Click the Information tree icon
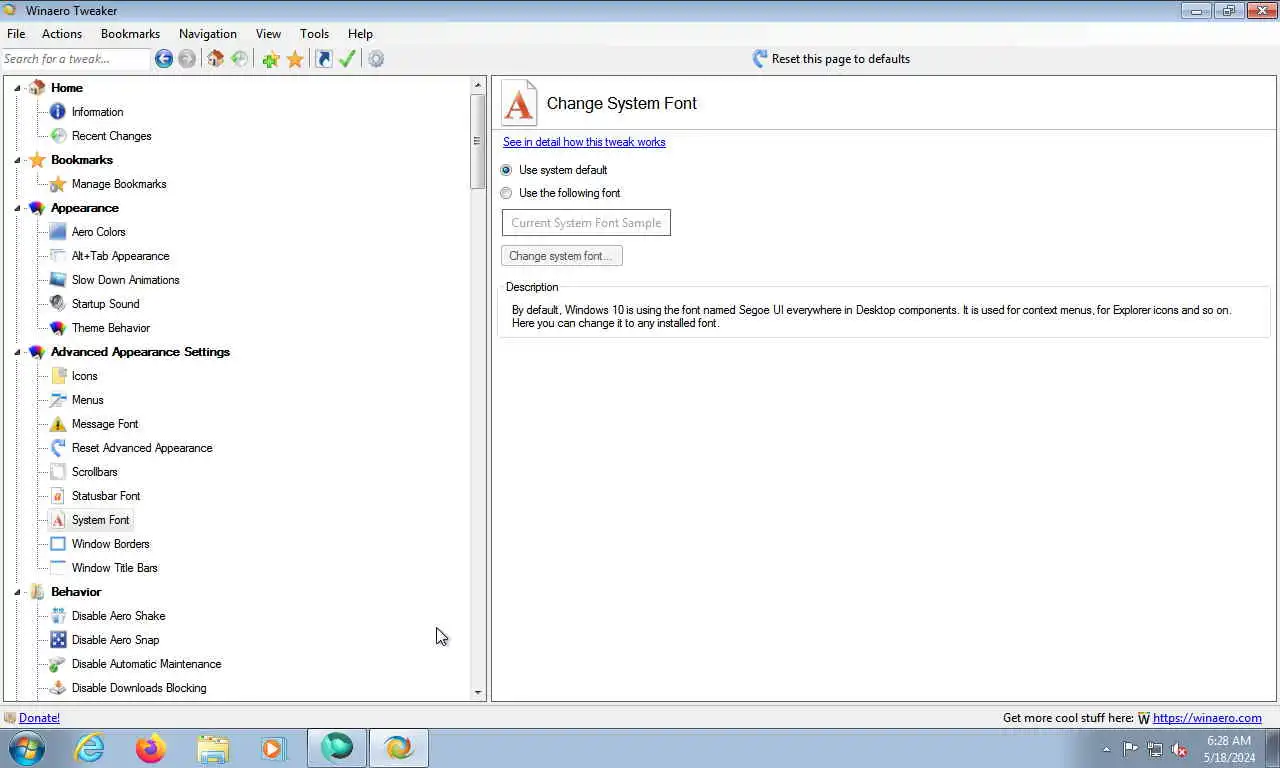1280x768 pixels. coord(58,112)
